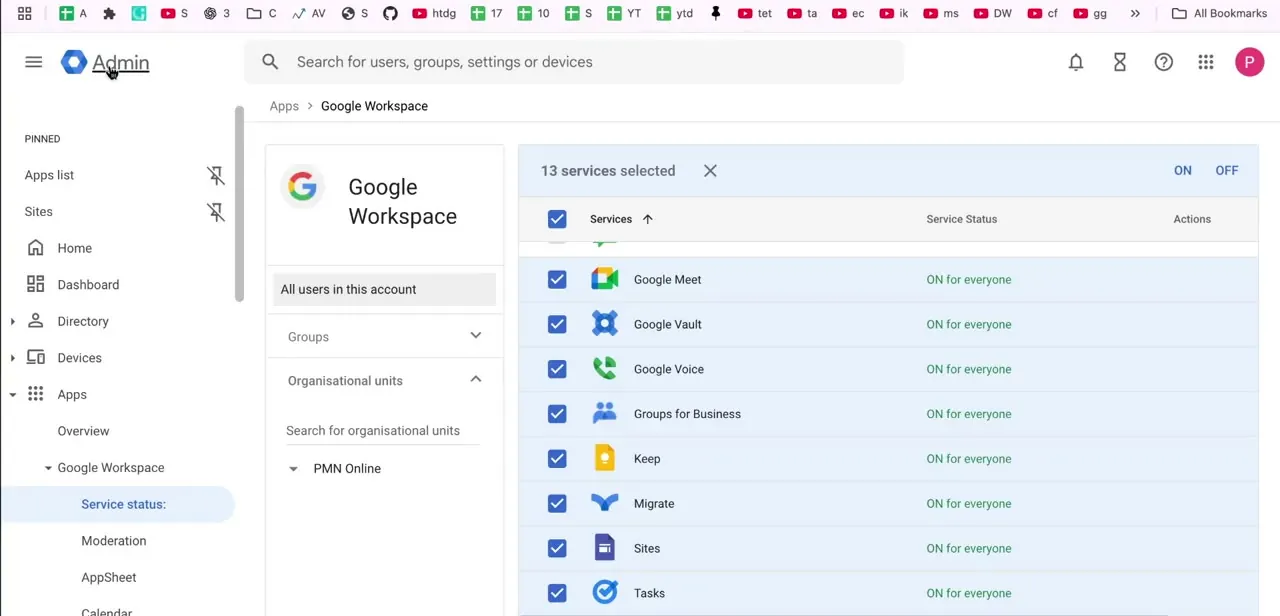This screenshot has height=616, width=1280.
Task: Click the Apps grid icon in the sidebar
Action: [x=36, y=394]
